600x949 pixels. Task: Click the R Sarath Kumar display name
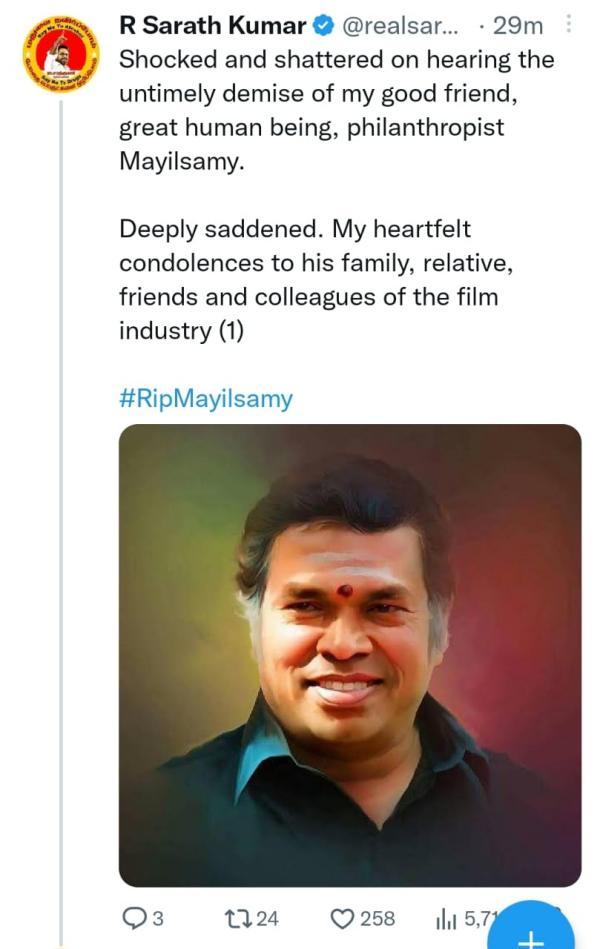(x=212, y=27)
